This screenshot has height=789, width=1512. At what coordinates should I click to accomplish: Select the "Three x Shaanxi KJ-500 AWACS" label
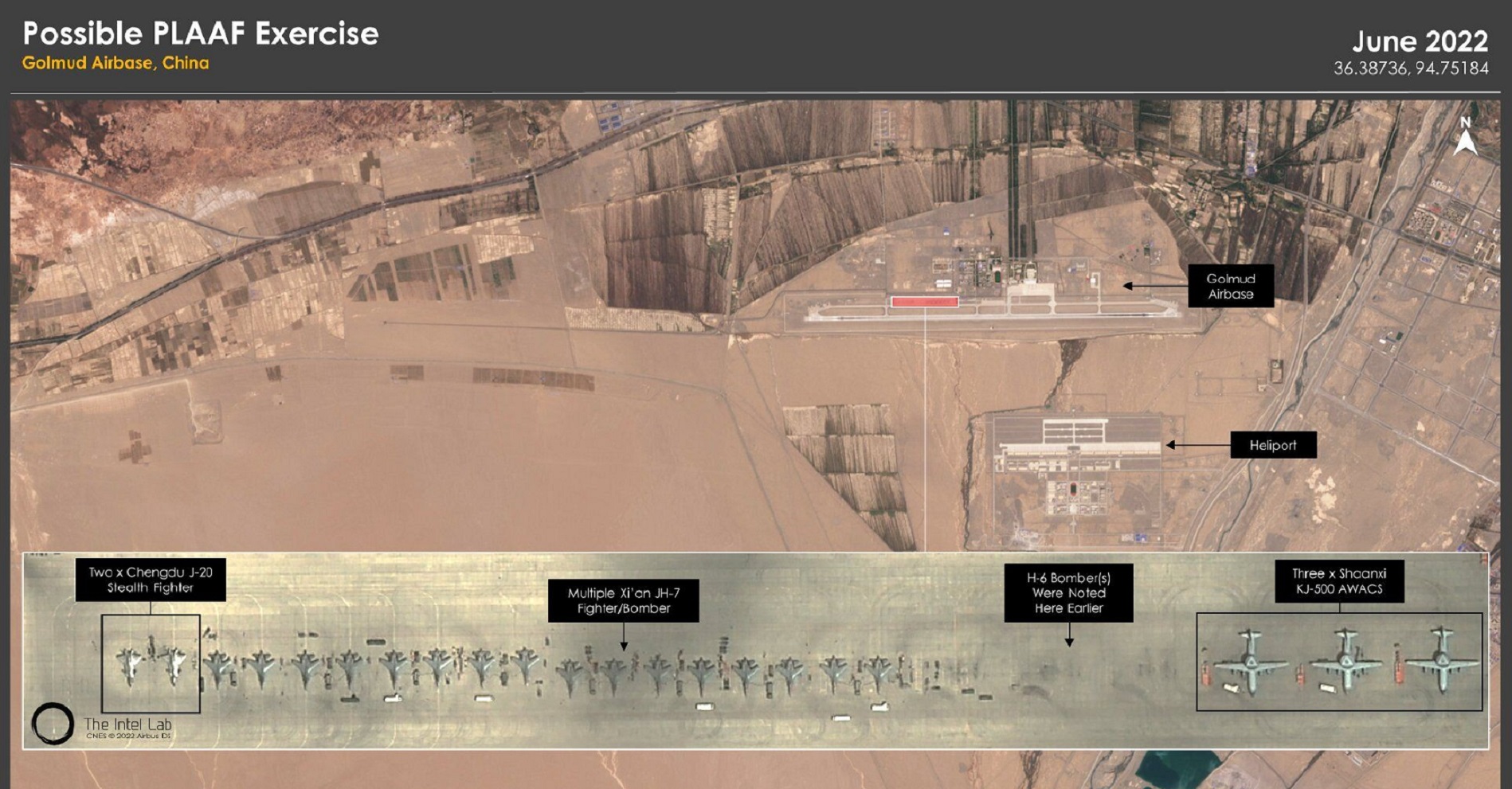click(x=1338, y=581)
